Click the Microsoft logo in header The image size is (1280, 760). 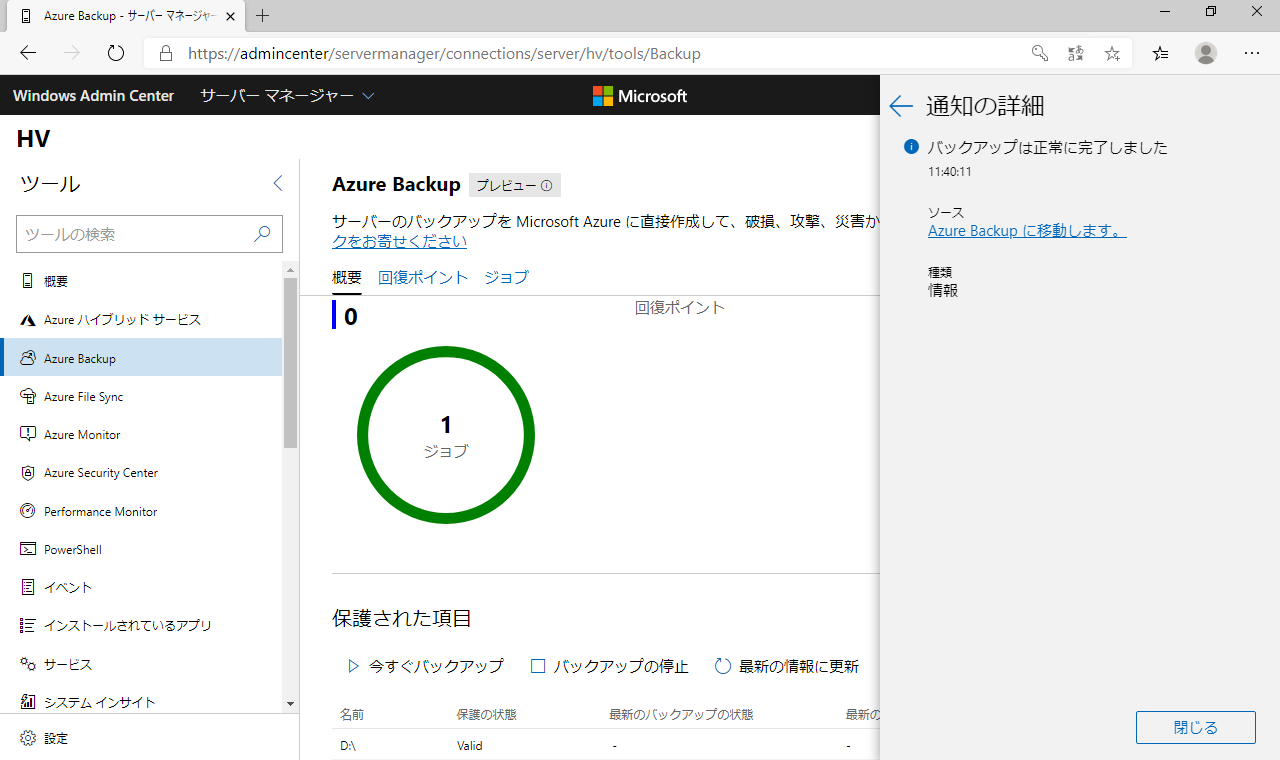(x=640, y=96)
